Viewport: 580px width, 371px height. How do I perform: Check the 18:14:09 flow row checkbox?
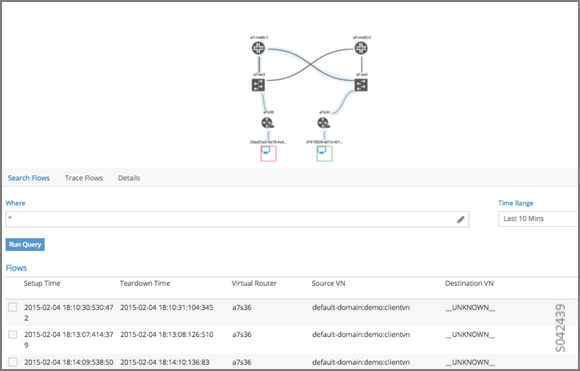[x=13, y=362]
